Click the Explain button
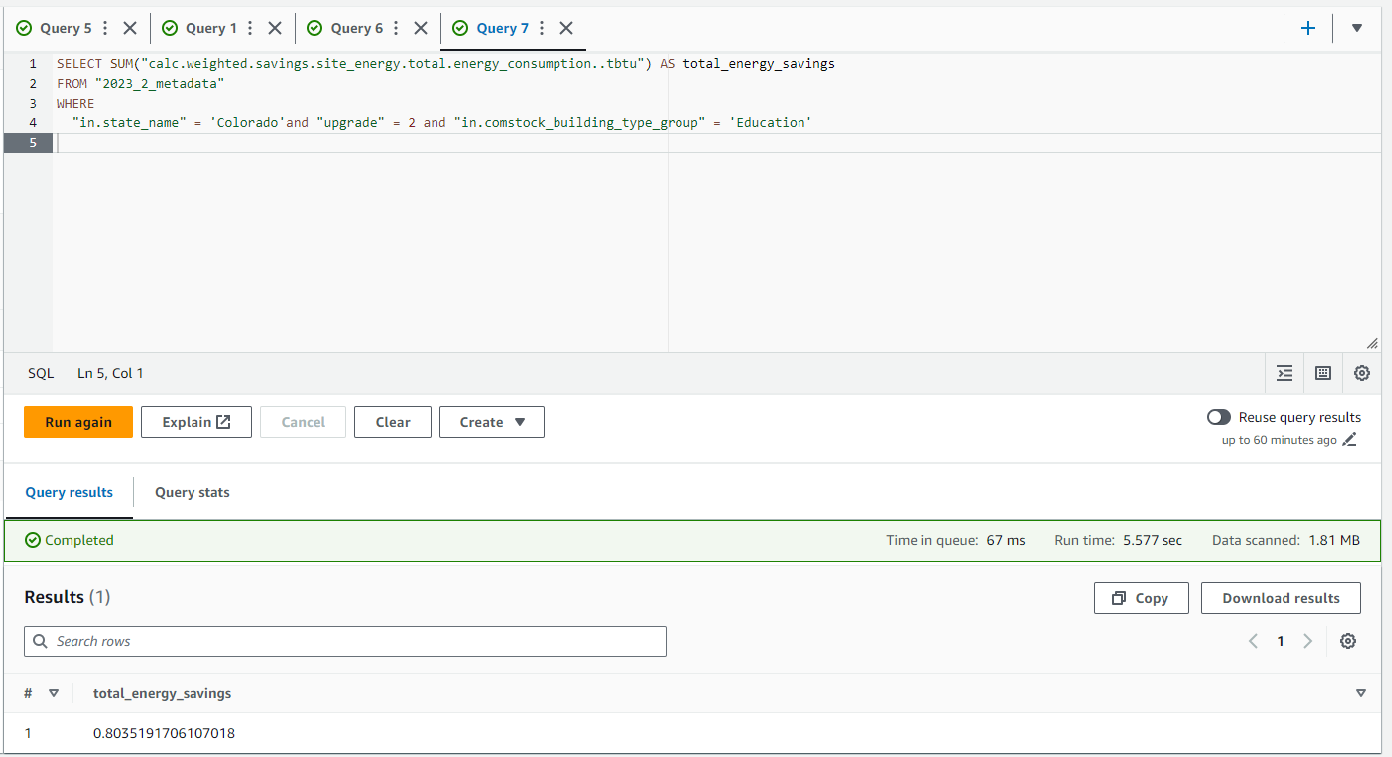Image resolution: width=1392 pixels, height=757 pixels. (195, 422)
